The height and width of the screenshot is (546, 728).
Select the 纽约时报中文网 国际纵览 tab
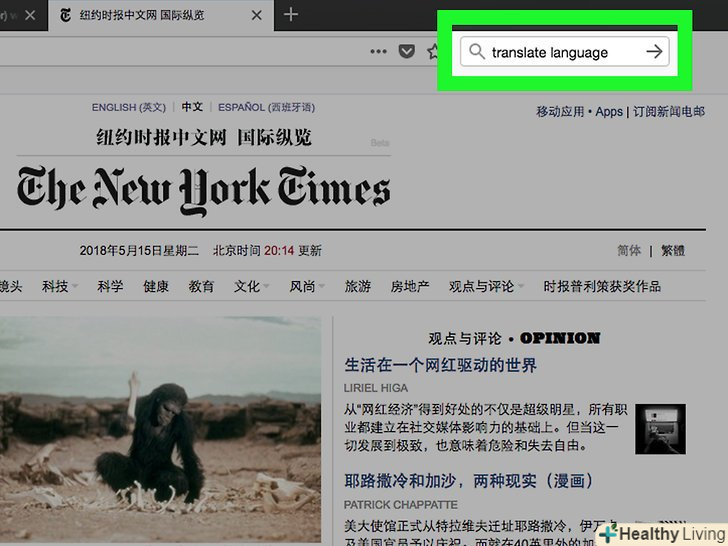[x=161, y=16]
